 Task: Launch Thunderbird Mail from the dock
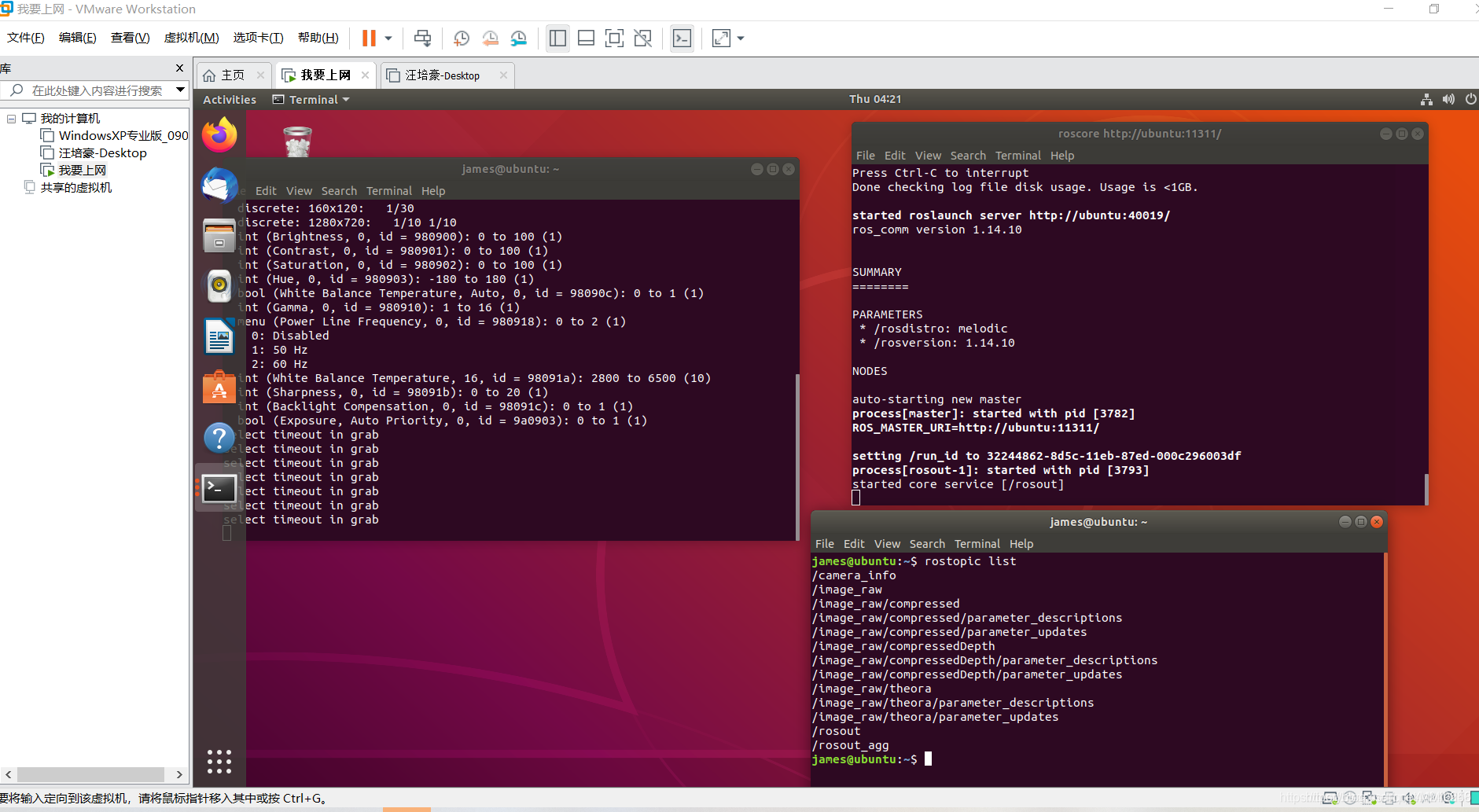[219, 186]
